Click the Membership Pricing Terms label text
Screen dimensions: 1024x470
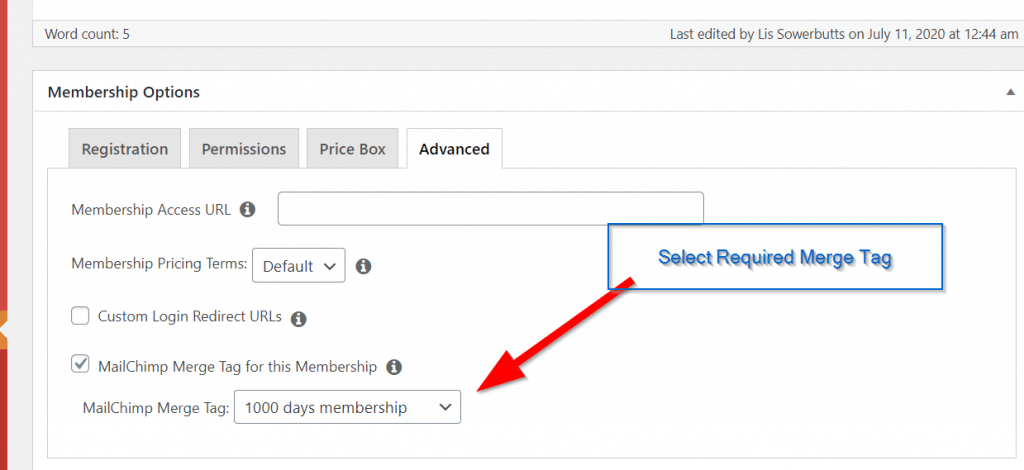click(x=158, y=265)
